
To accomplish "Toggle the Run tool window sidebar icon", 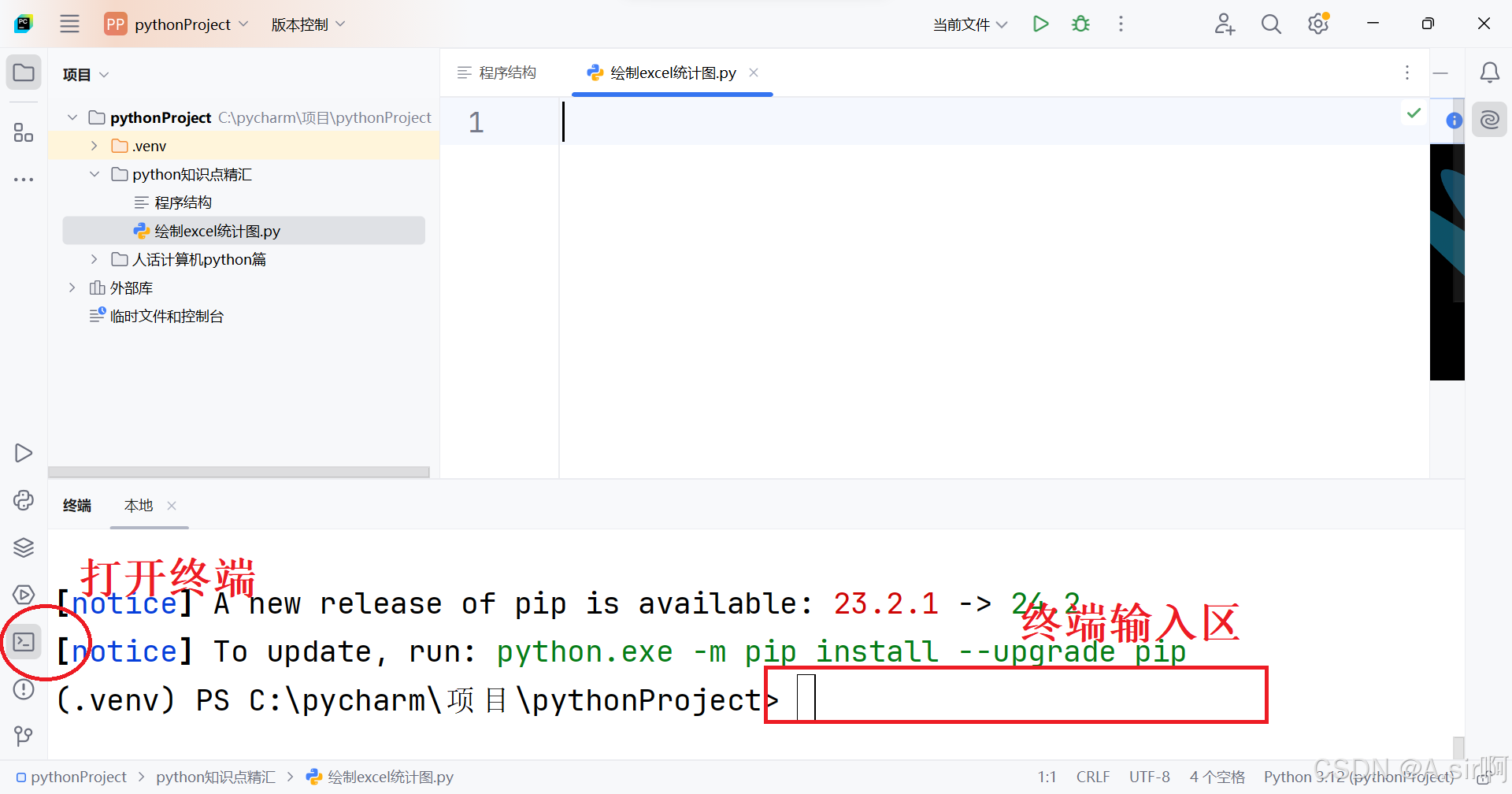I will (23, 452).
